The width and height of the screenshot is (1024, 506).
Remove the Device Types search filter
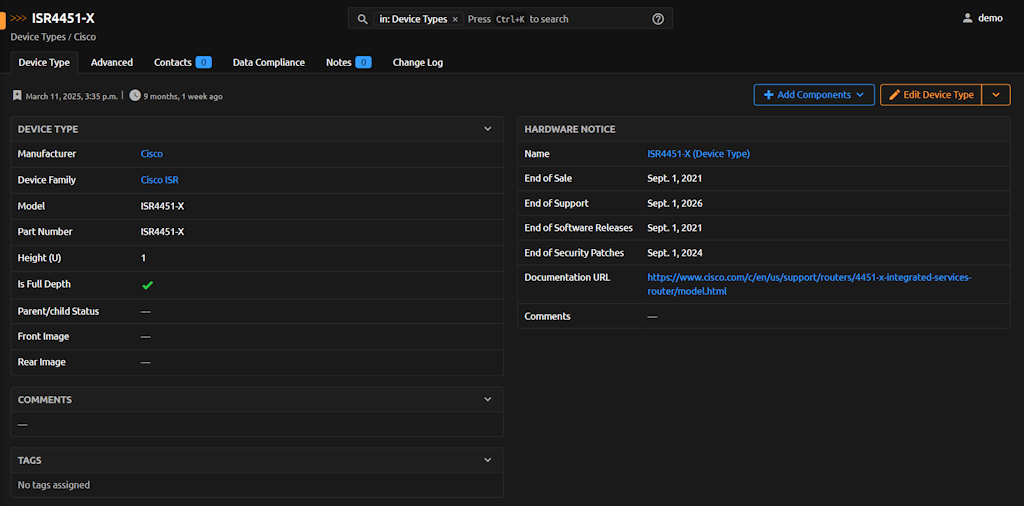[455, 19]
